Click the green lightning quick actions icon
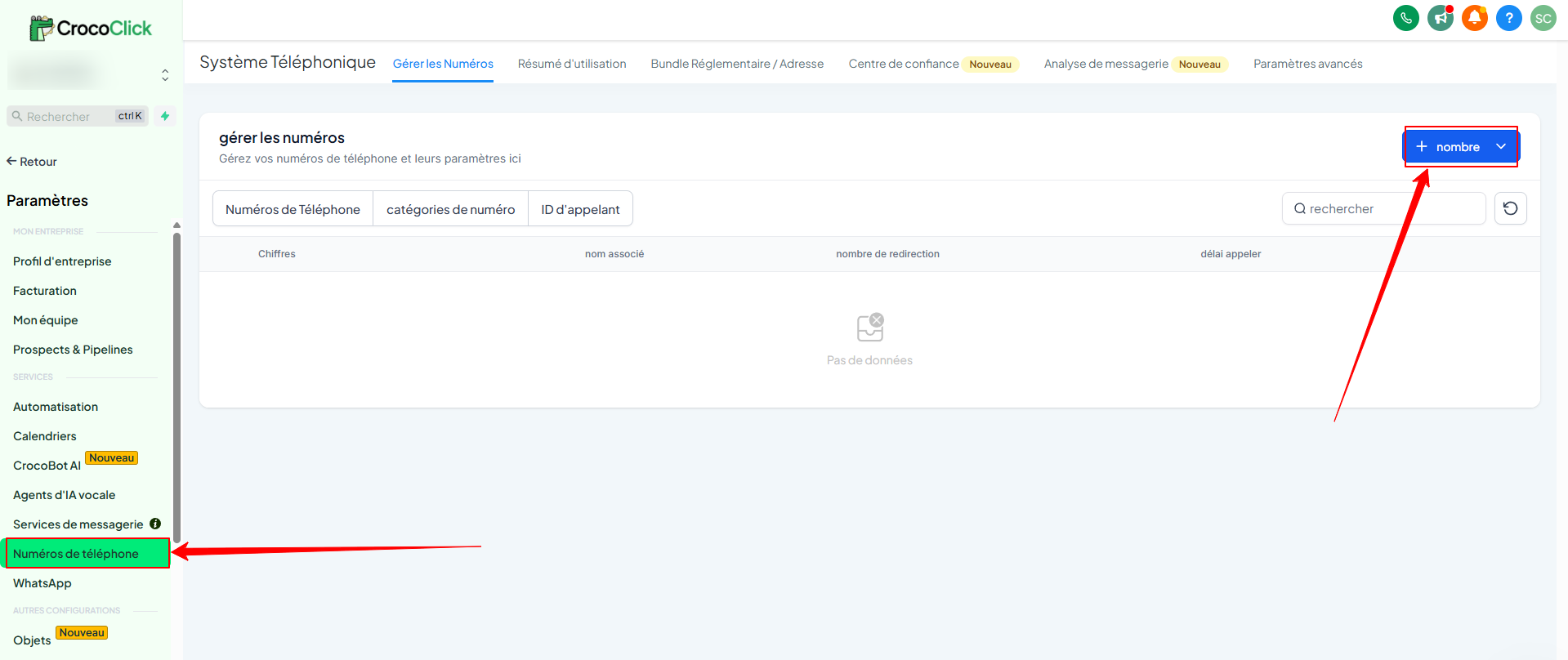 [x=165, y=116]
